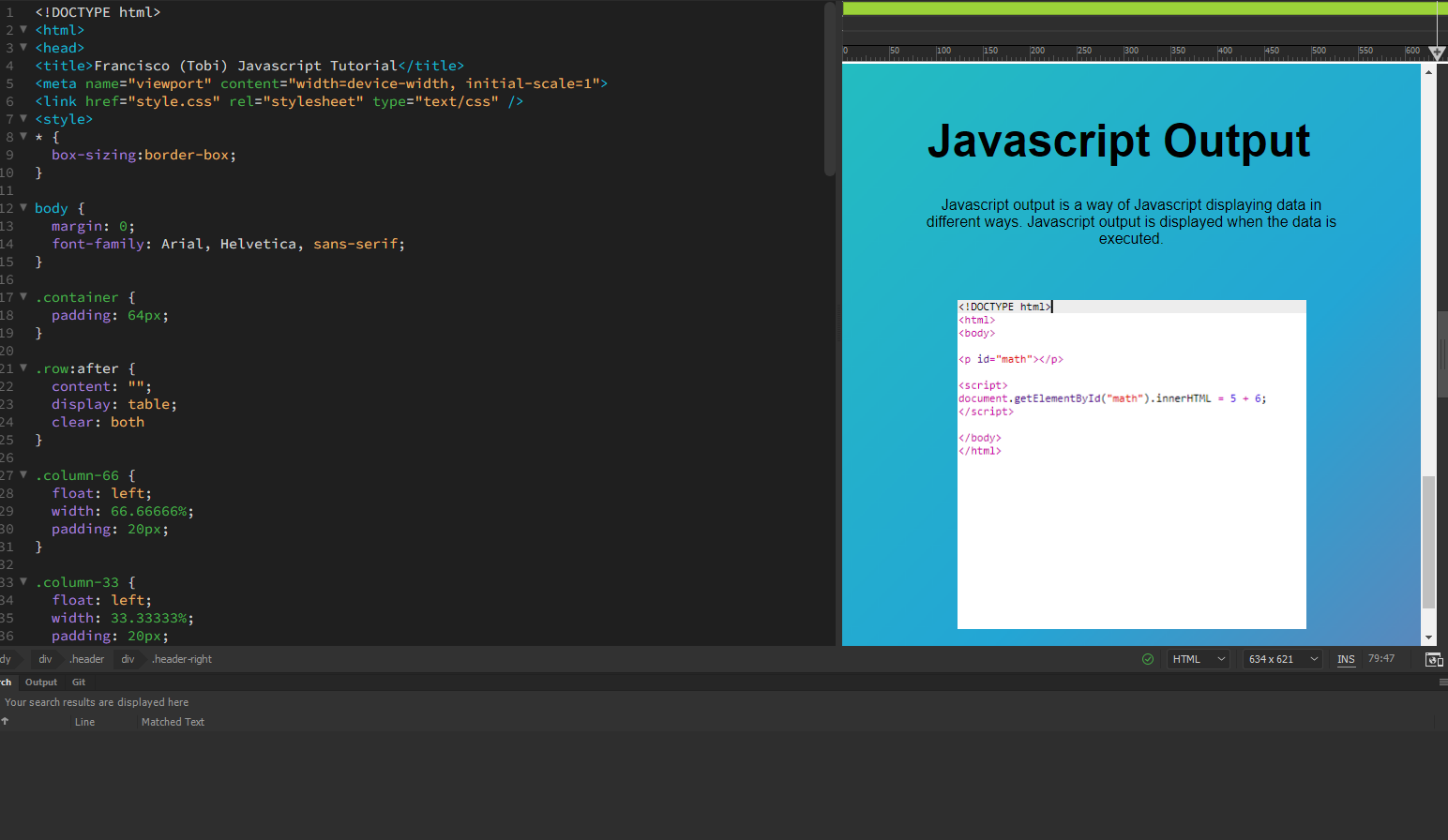The height and width of the screenshot is (840, 1448).
Task: Select the .header-right tag in tag selector
Action: (182, 659)
